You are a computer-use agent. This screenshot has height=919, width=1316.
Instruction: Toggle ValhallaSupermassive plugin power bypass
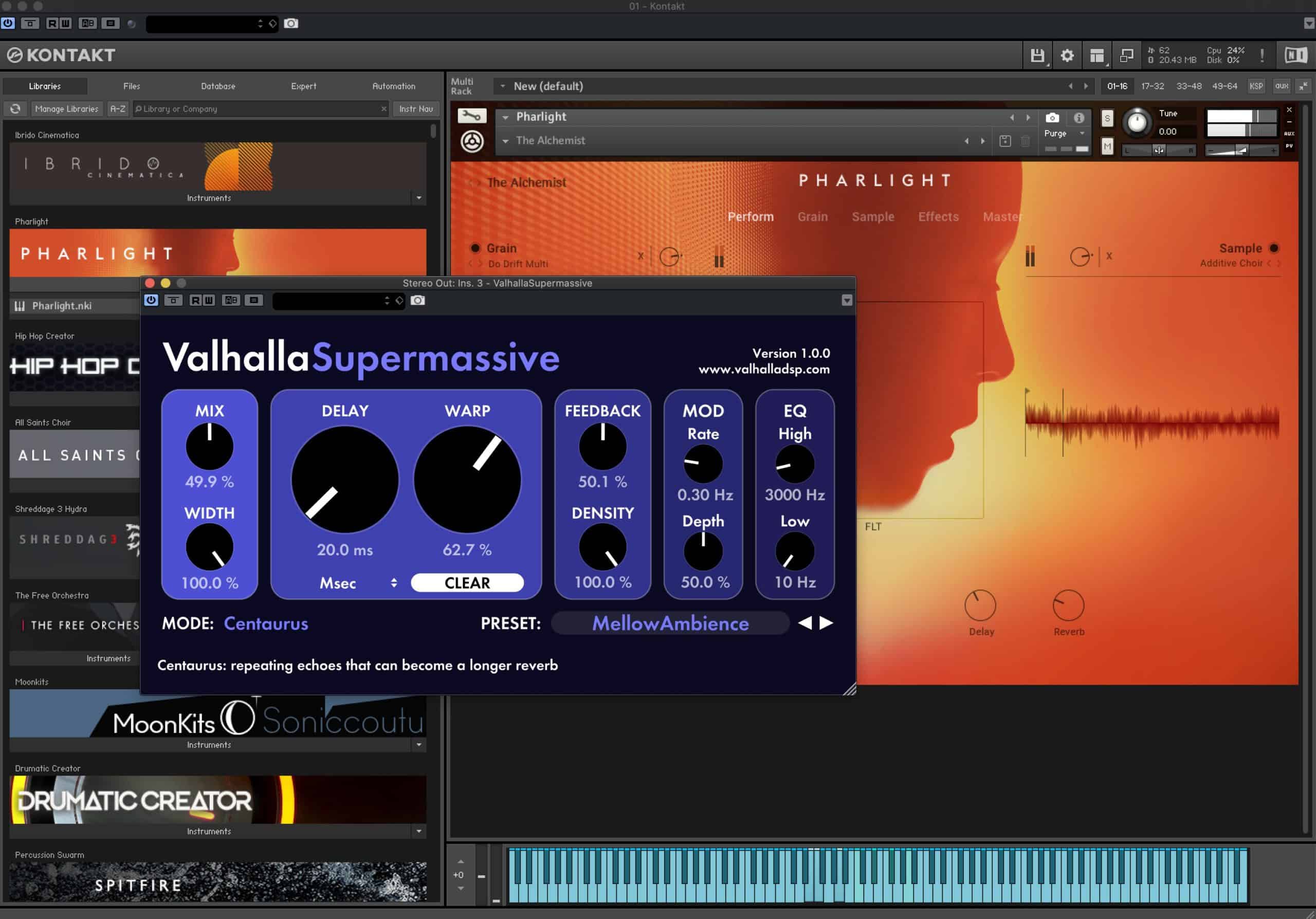point(151,300)
